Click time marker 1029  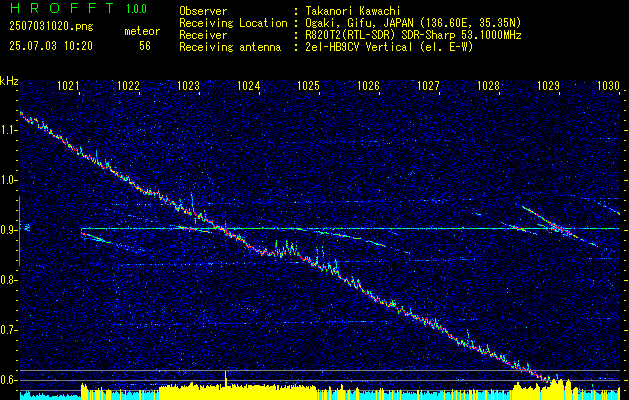click(549, 85)
